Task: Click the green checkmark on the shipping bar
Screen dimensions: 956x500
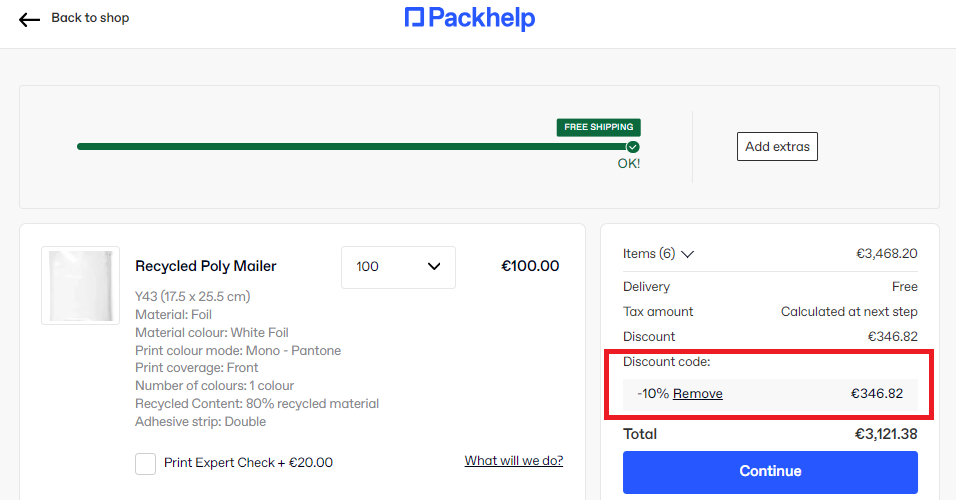Action: [x=633, y=147]
